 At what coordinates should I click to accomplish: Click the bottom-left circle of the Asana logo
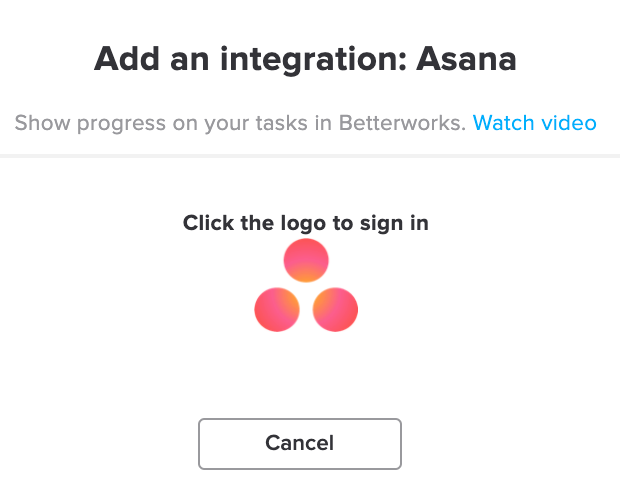click(x=277, y=309)
